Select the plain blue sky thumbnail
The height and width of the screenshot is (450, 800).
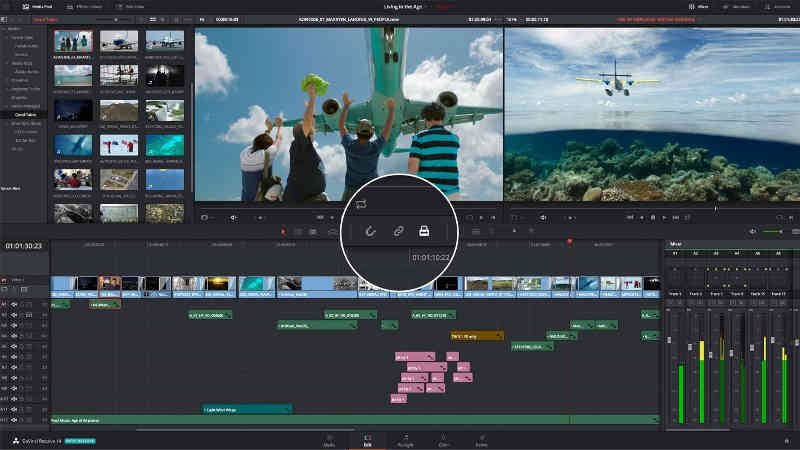164,180
